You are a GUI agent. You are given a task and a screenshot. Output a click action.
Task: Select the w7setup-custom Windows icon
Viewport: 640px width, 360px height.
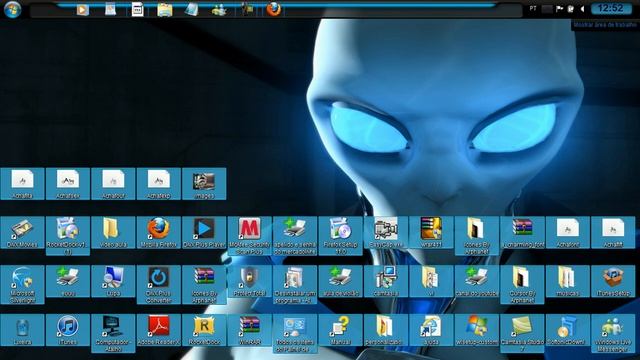click(477, 330)
